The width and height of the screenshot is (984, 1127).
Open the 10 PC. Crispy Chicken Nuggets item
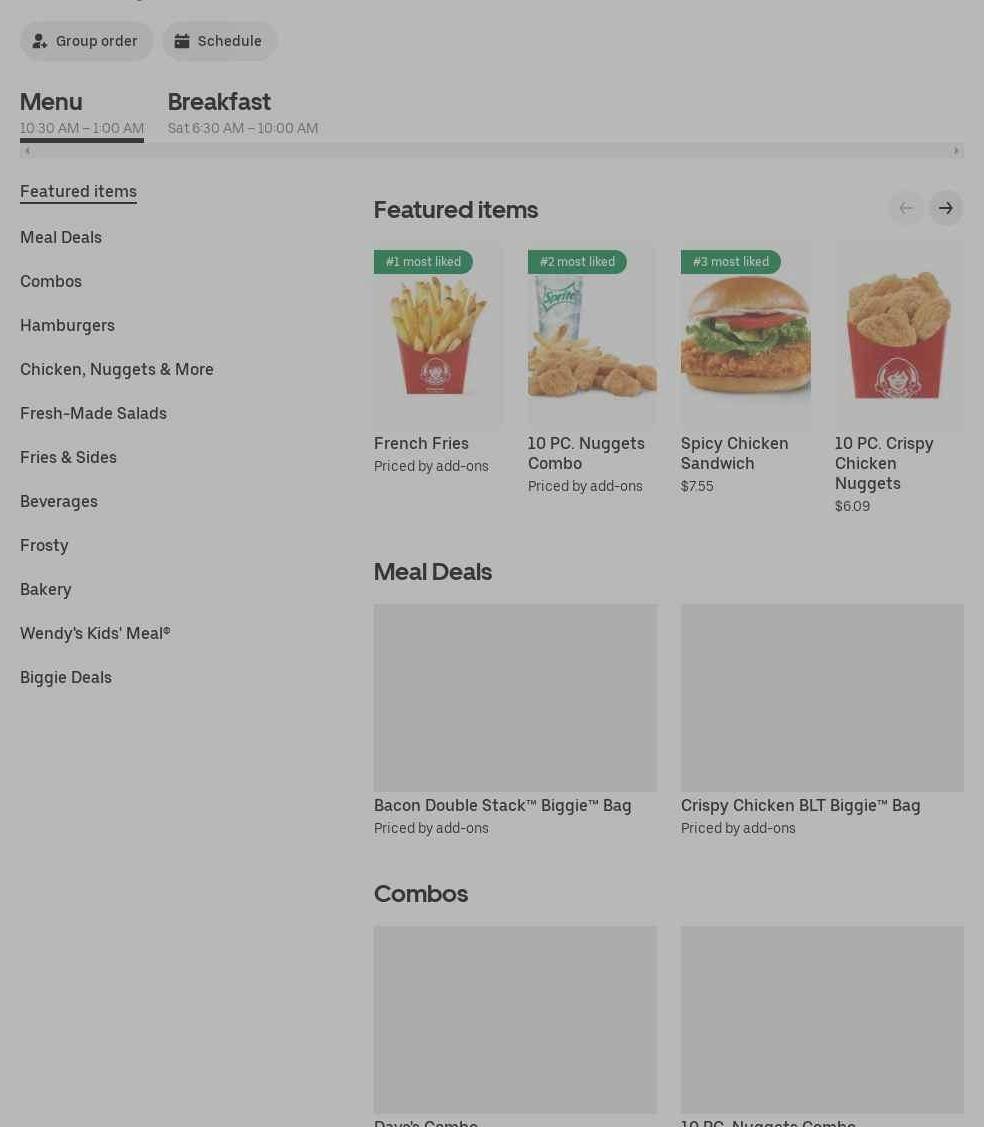(x=899, y=378)
